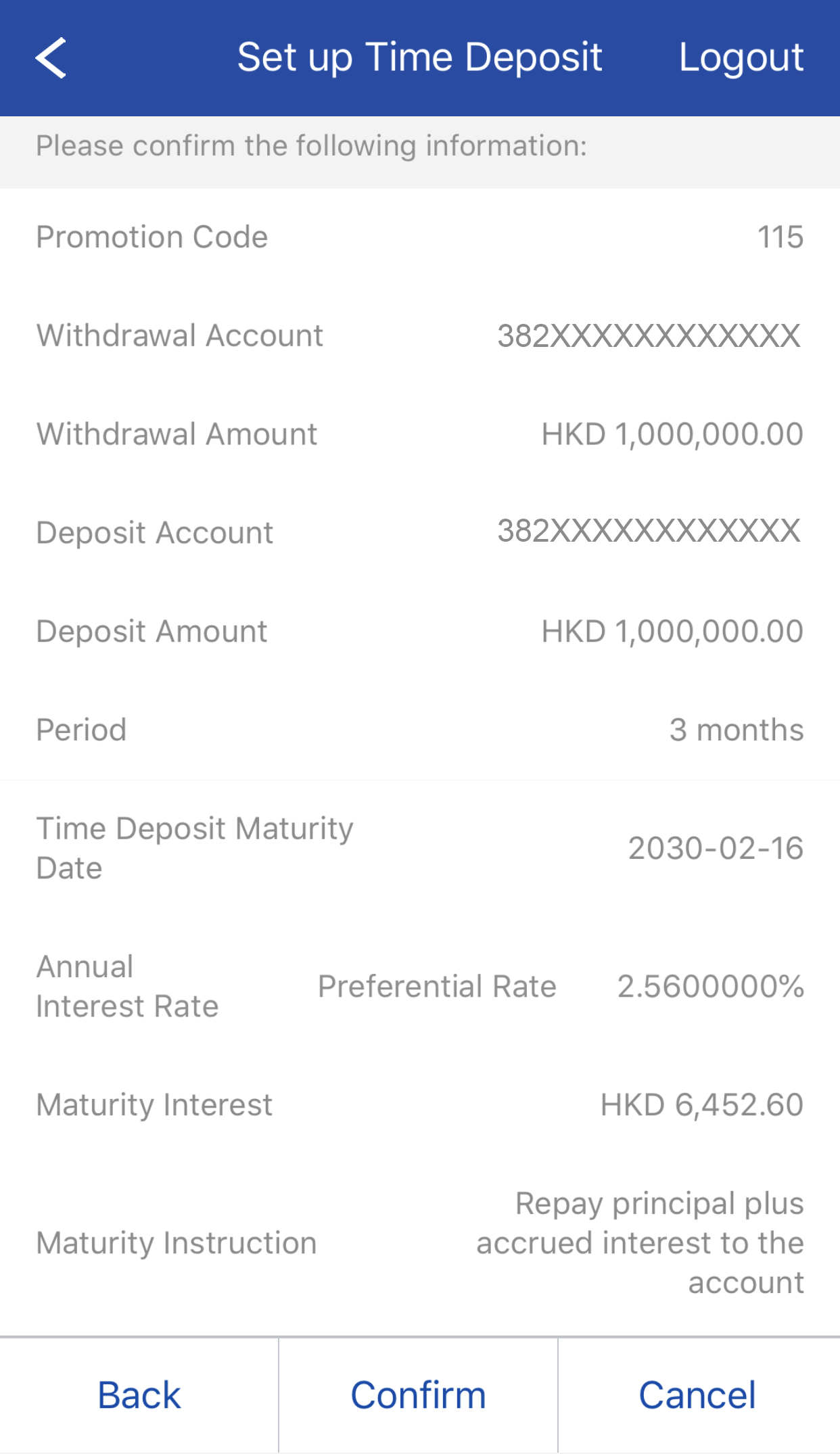The height and width of the screenshot is (1454, 840).
Task: Tap the Withdrawal Account number
Action: 649,336
